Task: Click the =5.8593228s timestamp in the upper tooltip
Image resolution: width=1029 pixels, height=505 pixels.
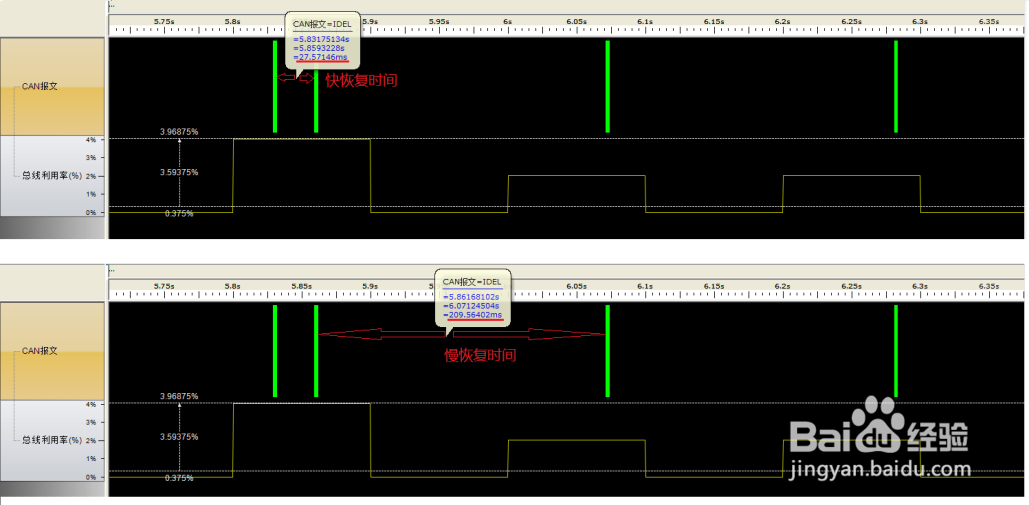Action: [319, 49]
